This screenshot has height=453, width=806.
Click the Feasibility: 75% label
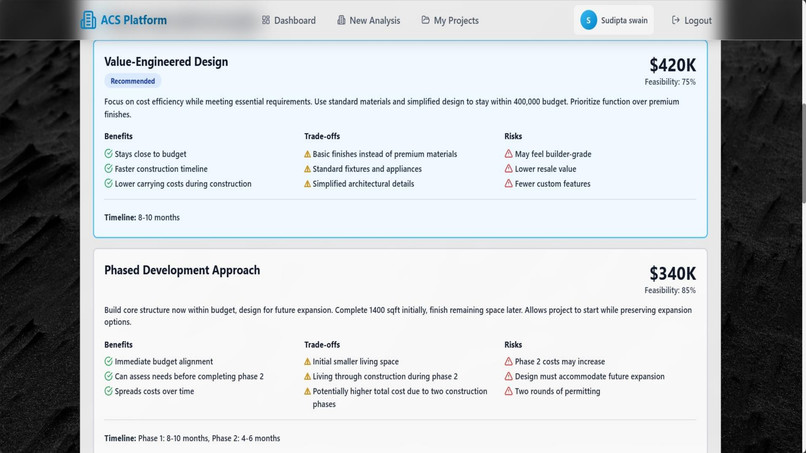[670, 82]
